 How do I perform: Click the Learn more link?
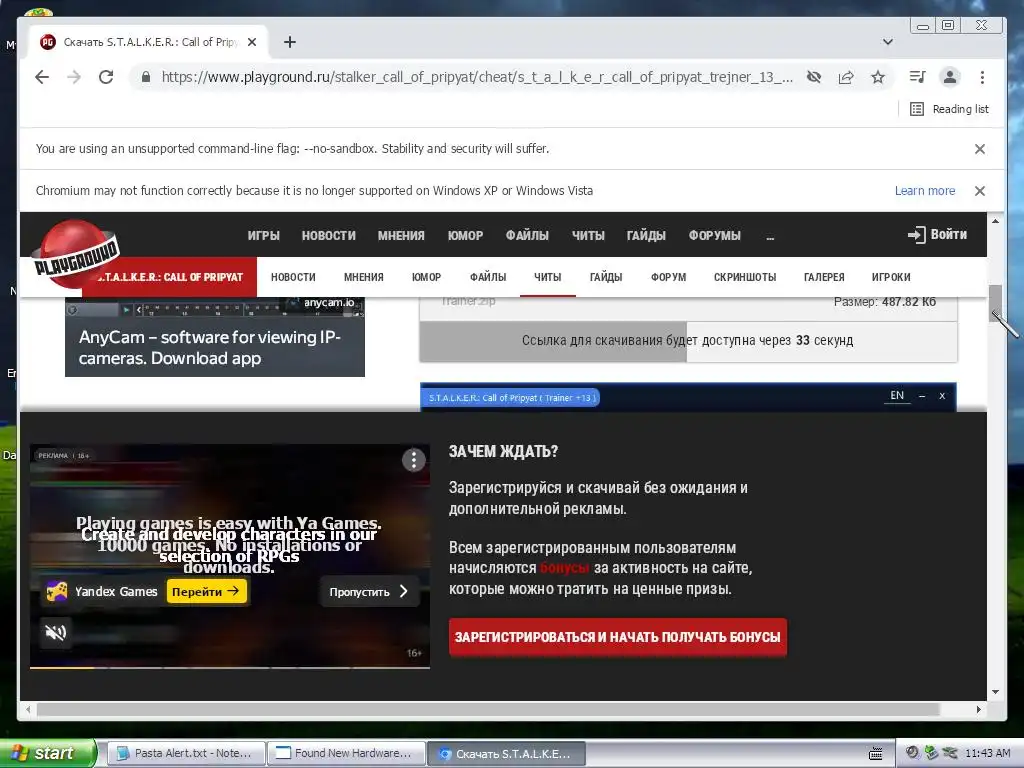[x=925, y=191]
